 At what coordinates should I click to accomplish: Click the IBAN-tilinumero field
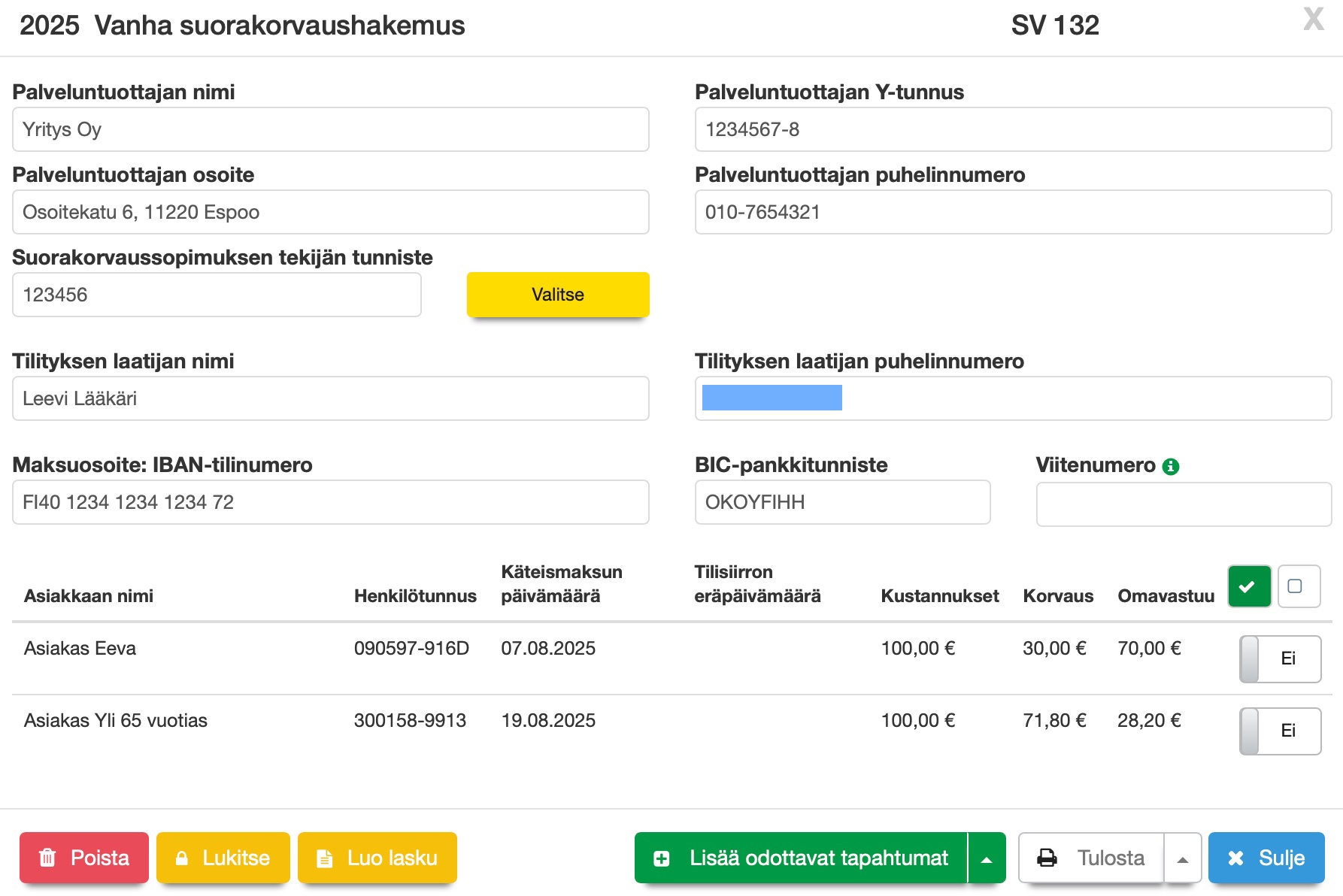click(x=330, y=502)
